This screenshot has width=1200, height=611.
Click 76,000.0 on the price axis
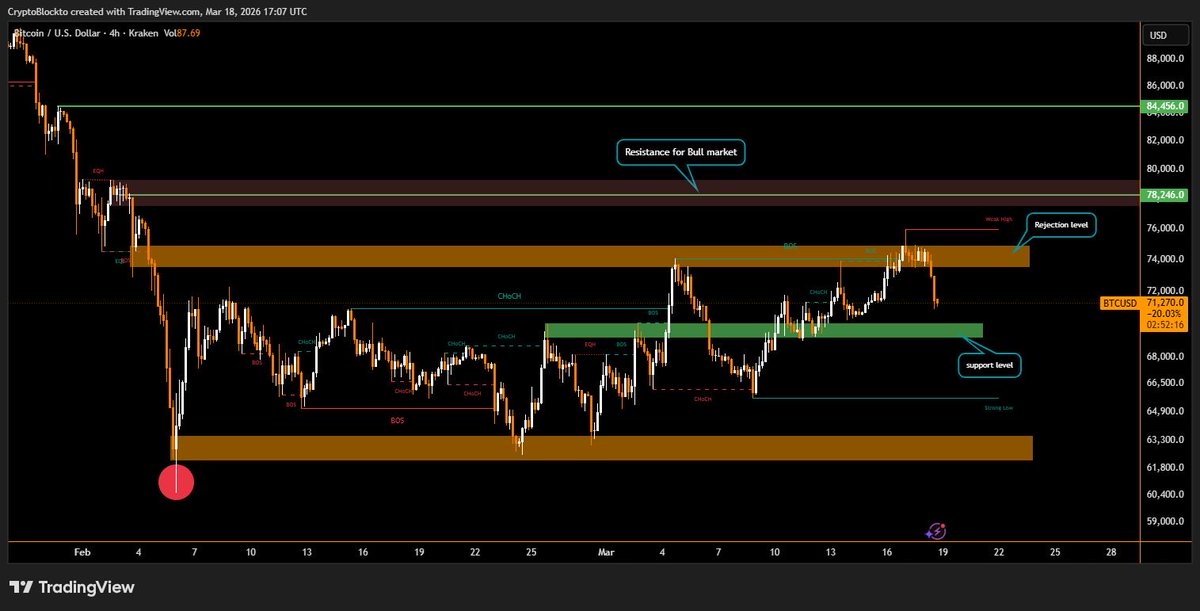pyautogui.click(x=1165, y=229)
